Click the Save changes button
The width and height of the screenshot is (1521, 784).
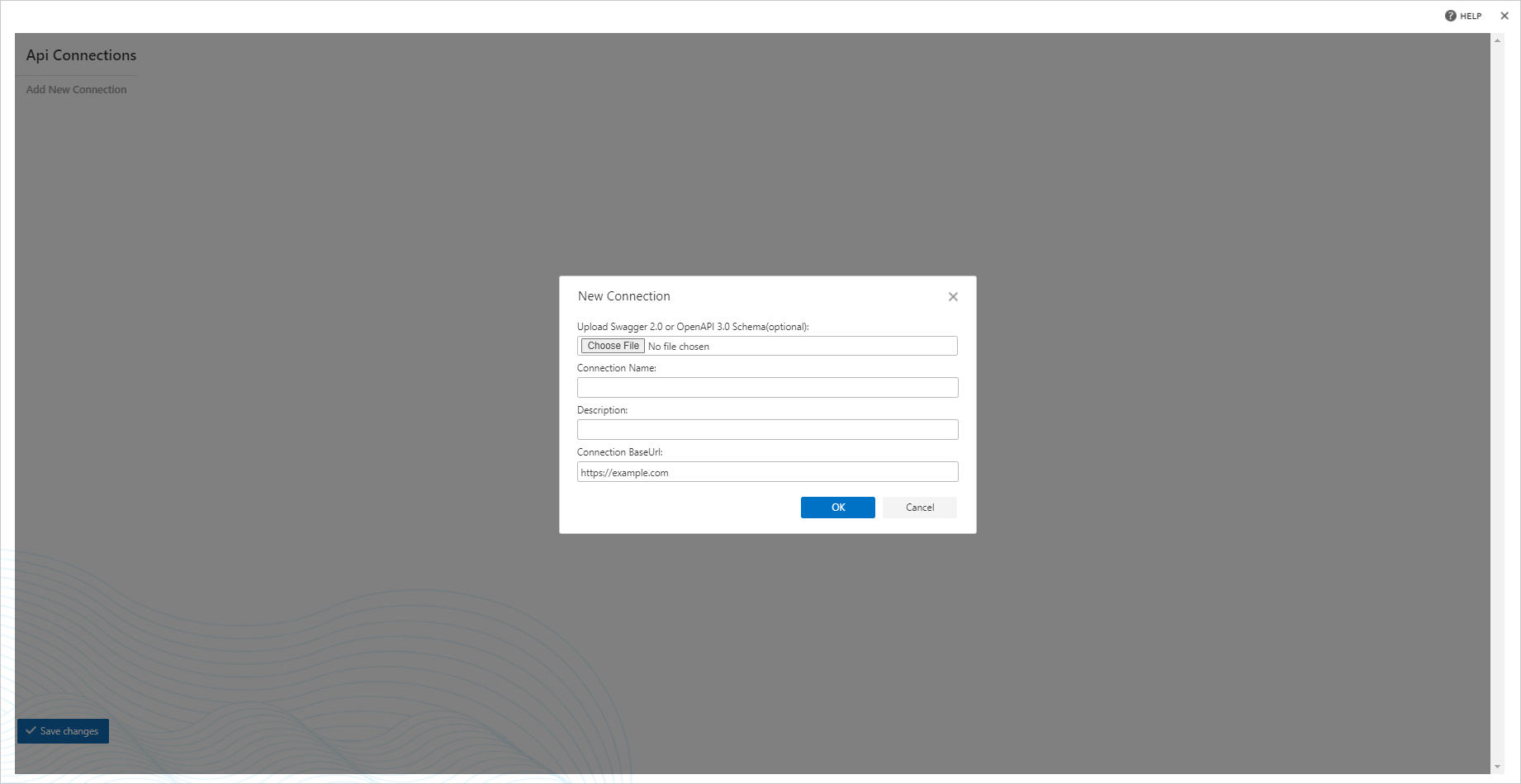click(x=63, y=731)
